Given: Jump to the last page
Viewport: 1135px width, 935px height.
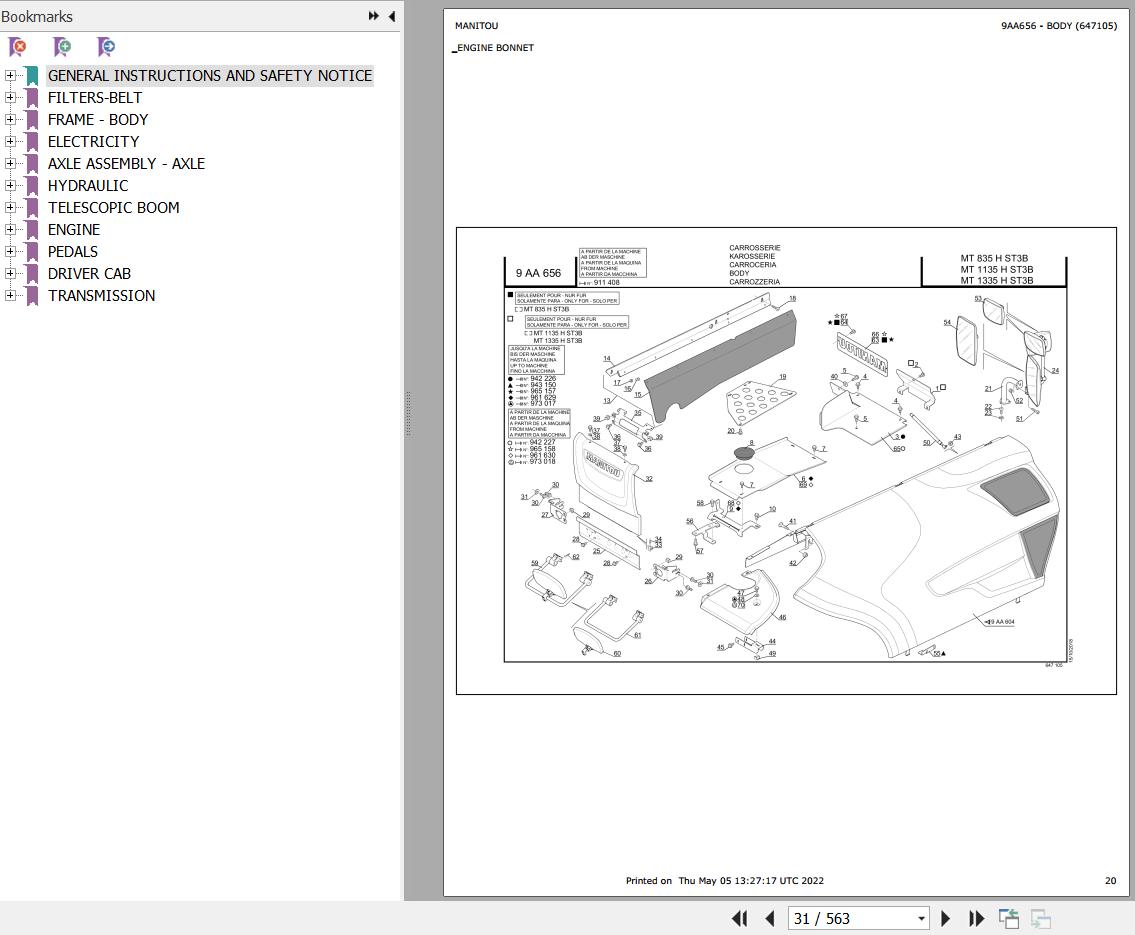Looking at the screenshot, I should 976,918.
